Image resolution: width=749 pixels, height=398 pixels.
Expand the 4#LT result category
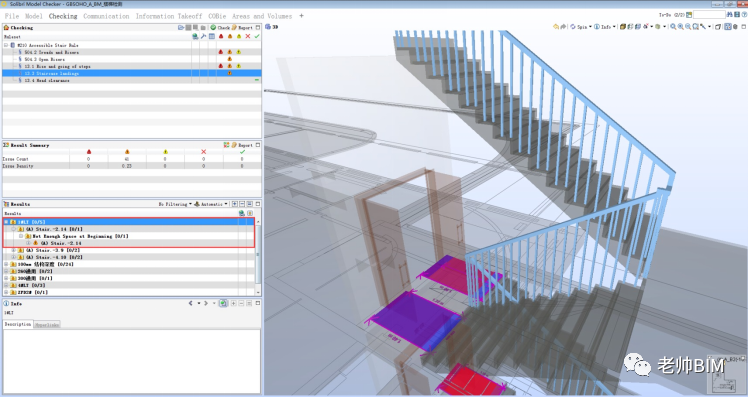[6, 285]
